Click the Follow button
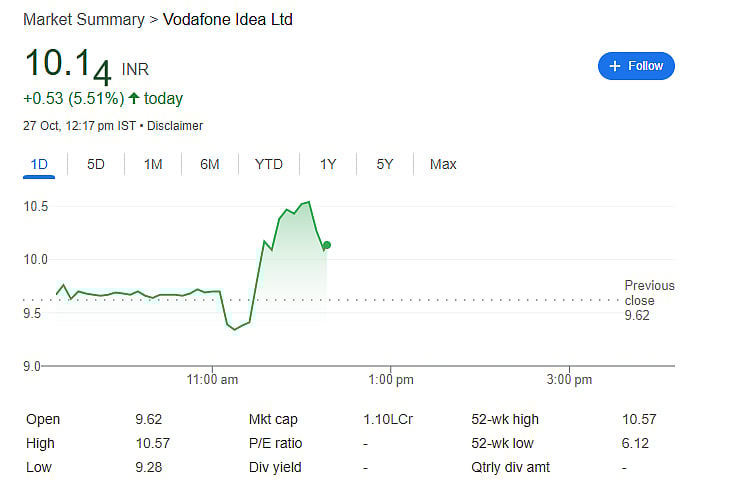The height and width of the screenshot is (495, 729). tap(636, 66)
